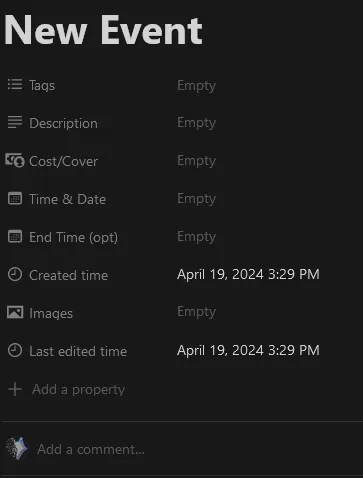Click the Time & Date calendar icon

(15, 199)
